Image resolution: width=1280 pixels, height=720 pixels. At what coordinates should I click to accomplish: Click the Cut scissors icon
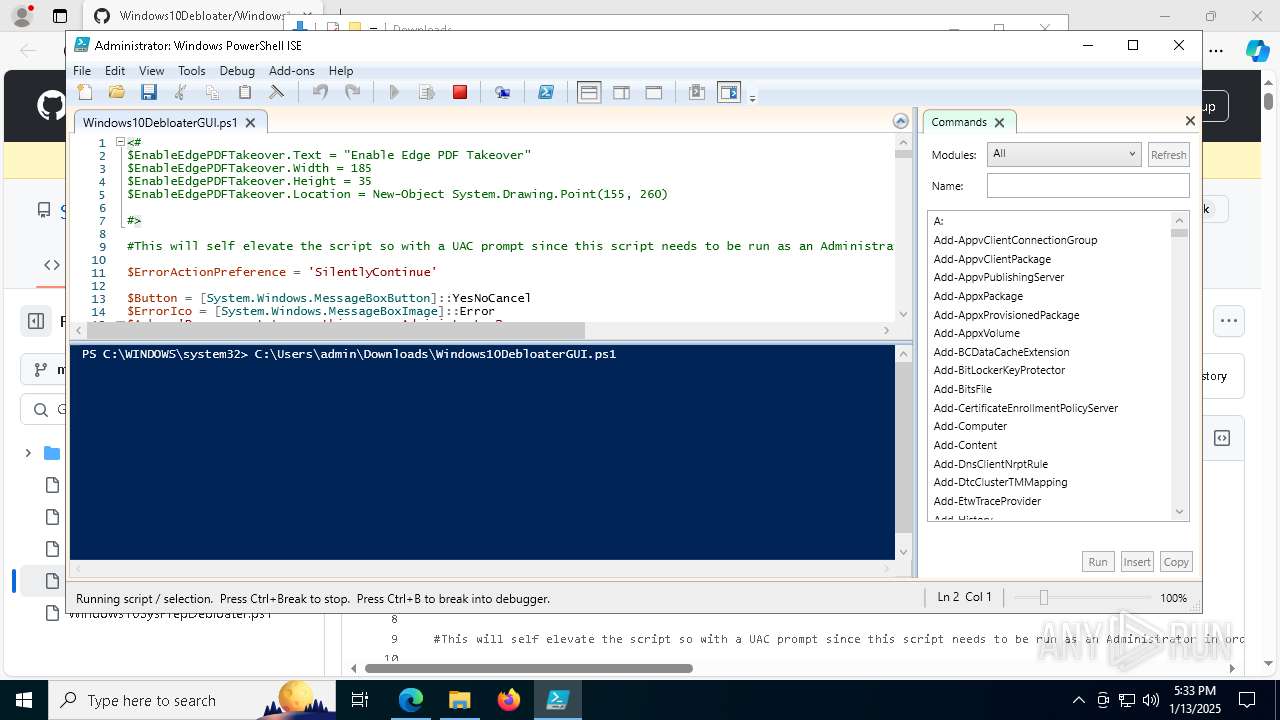pos(181,92)
